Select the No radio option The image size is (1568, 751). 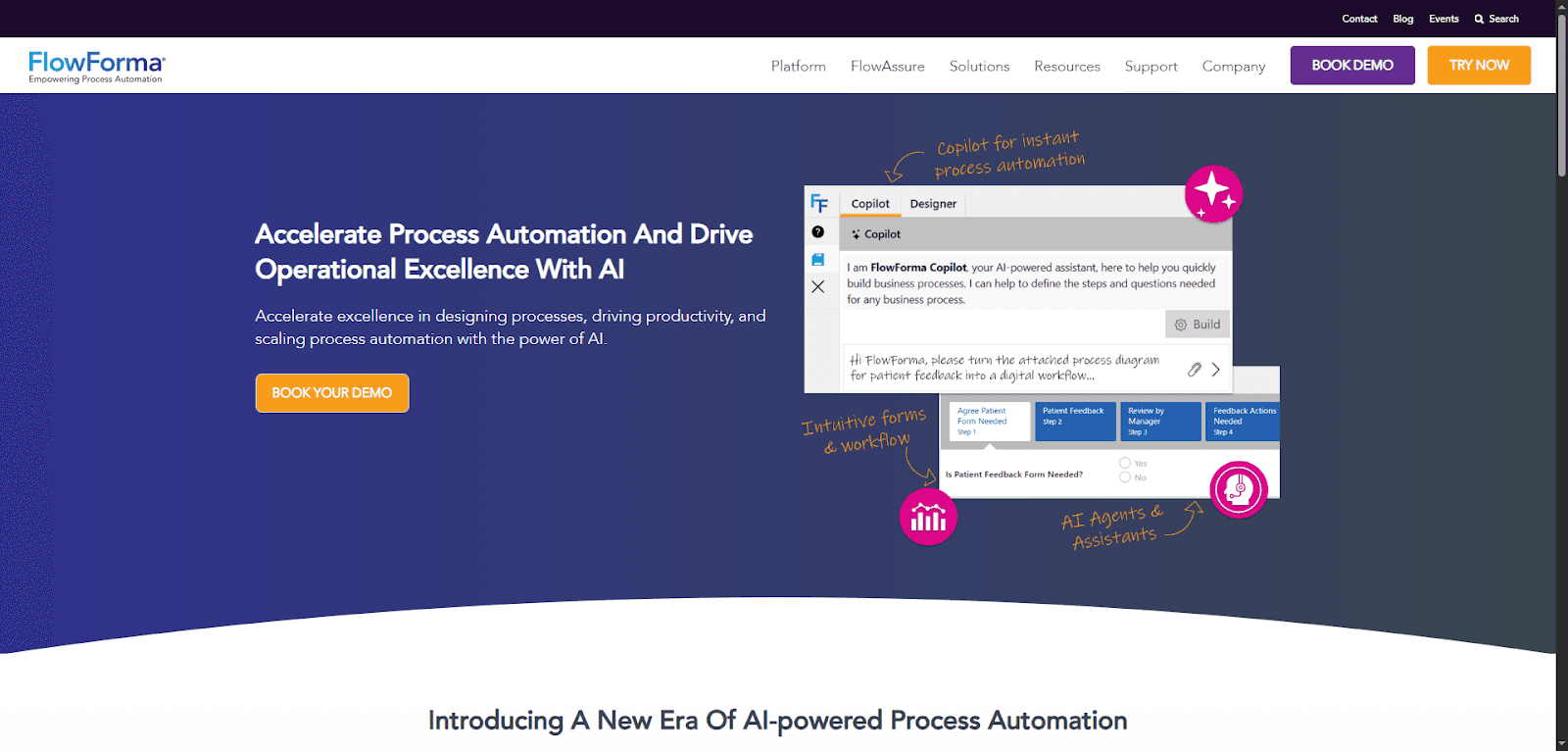(1125, 477)
